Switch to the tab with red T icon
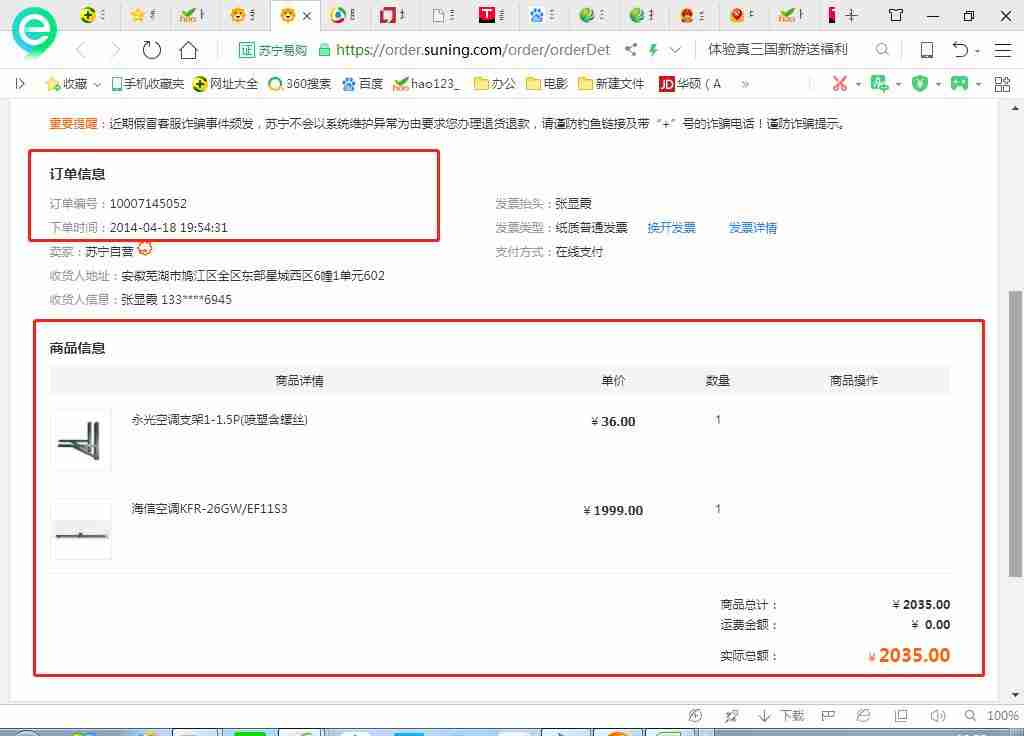1024x736 pixels. (491, 14)
